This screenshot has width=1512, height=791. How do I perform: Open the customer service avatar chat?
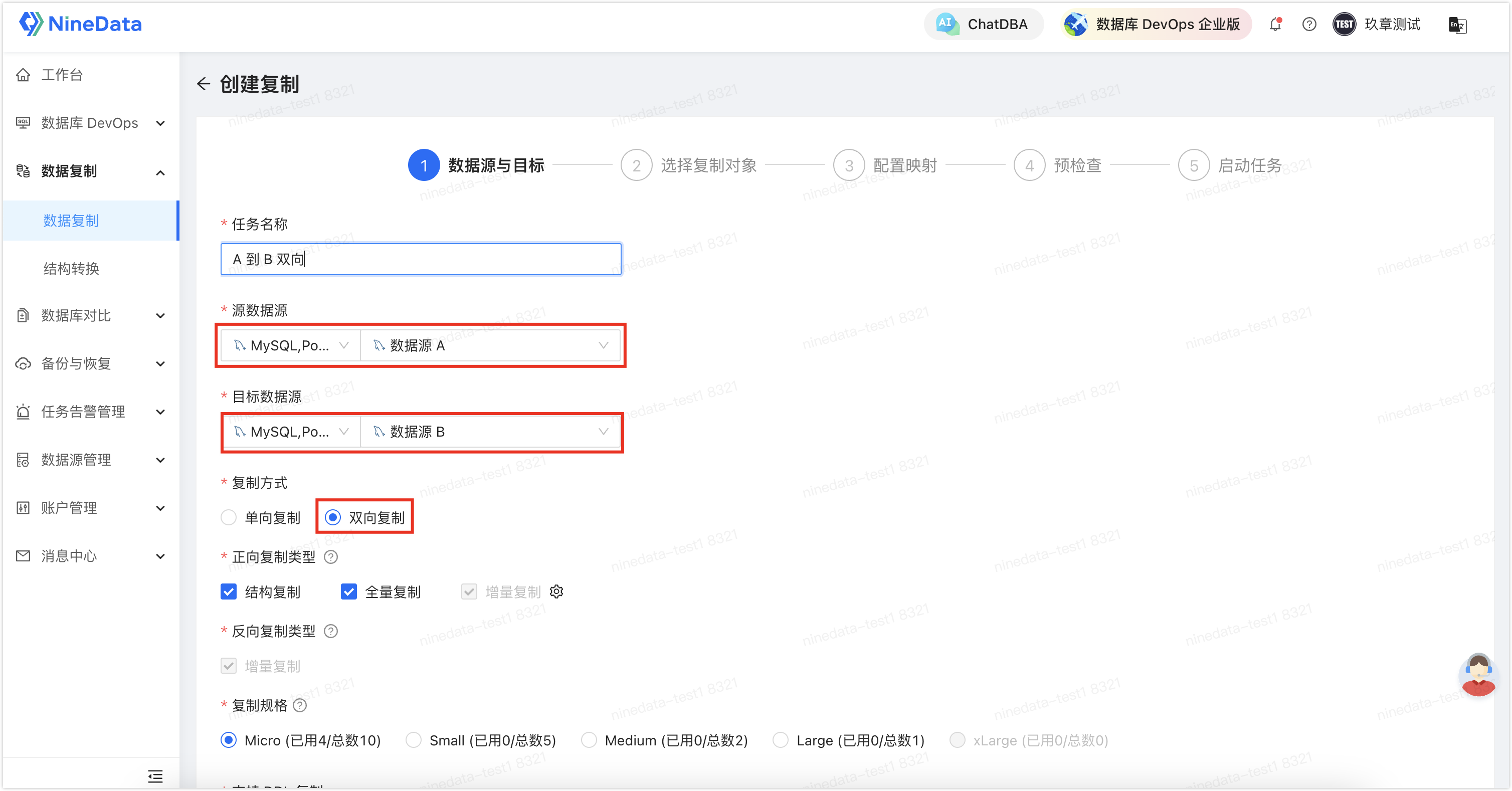pos(1478,675)
